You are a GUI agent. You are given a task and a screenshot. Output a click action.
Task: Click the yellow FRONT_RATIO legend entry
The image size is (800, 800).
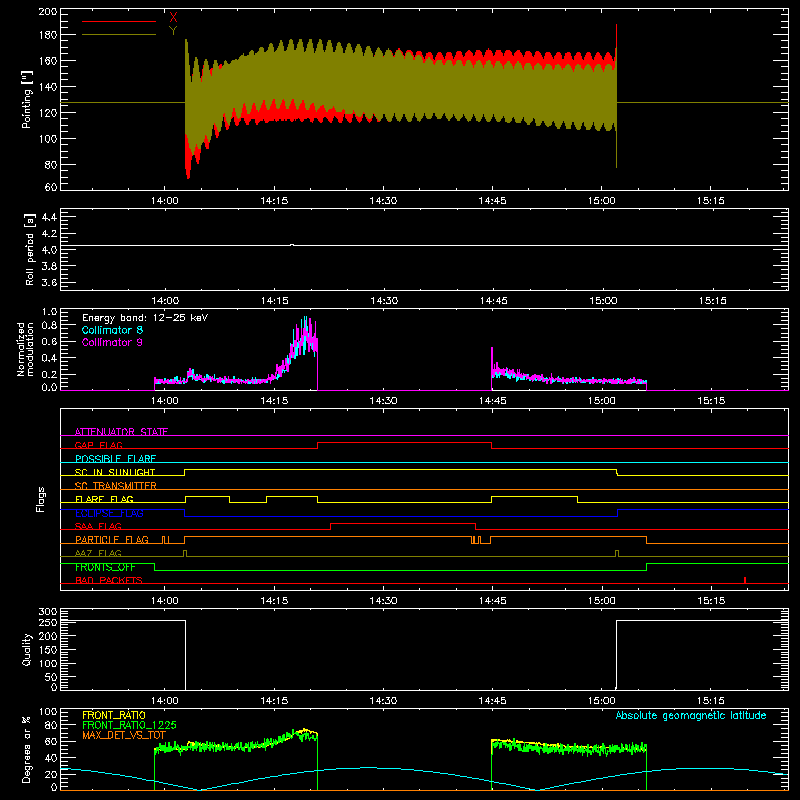[x=114, y=715]
